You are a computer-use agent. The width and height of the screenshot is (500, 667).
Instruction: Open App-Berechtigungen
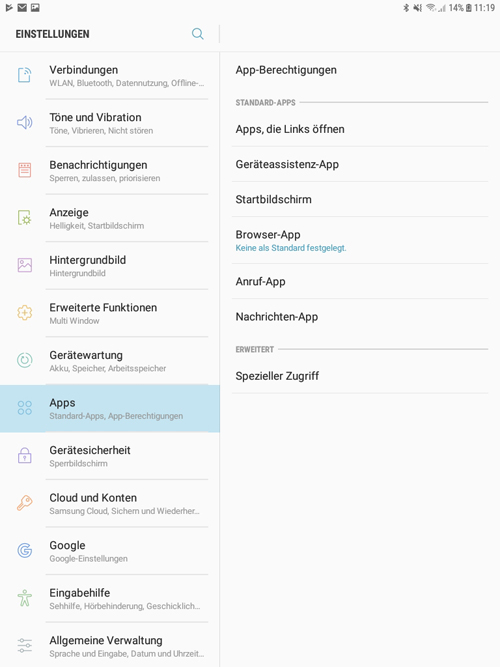360,70
